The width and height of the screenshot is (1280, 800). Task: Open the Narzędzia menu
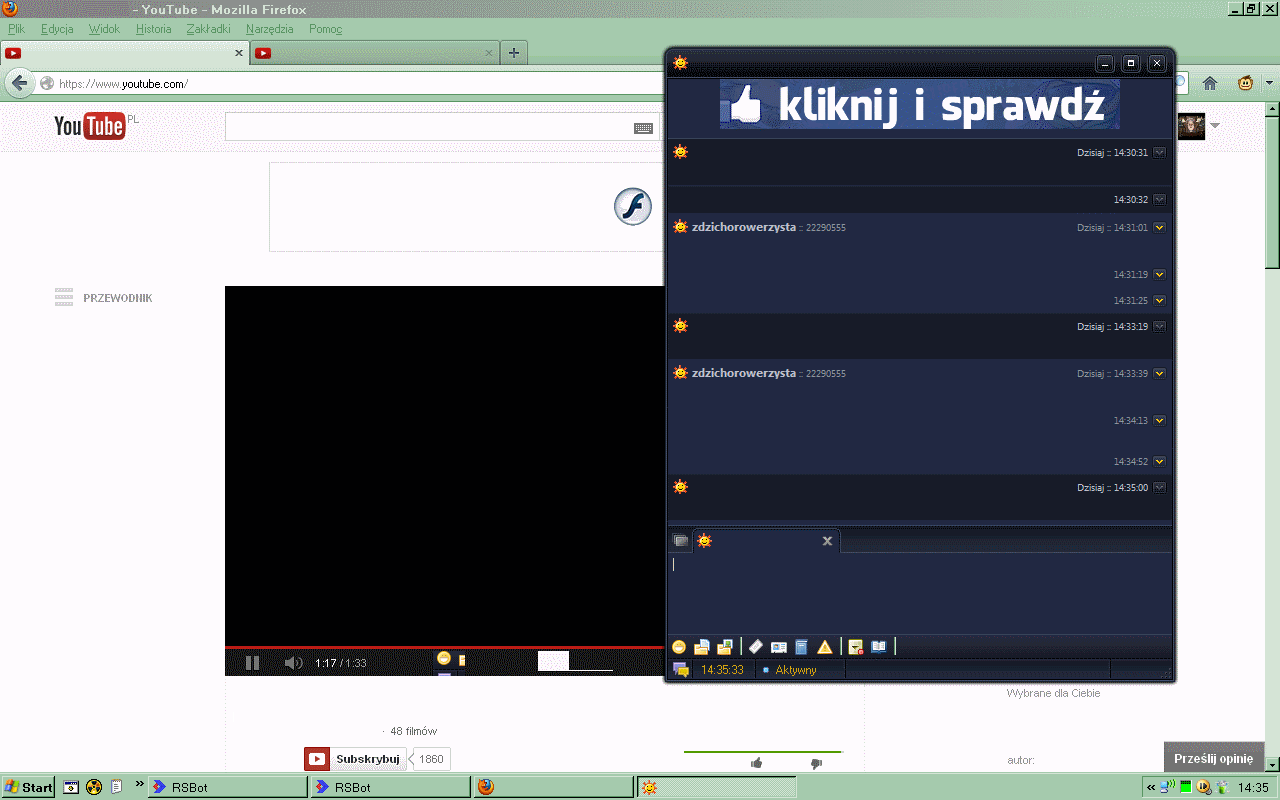point(272,29)
